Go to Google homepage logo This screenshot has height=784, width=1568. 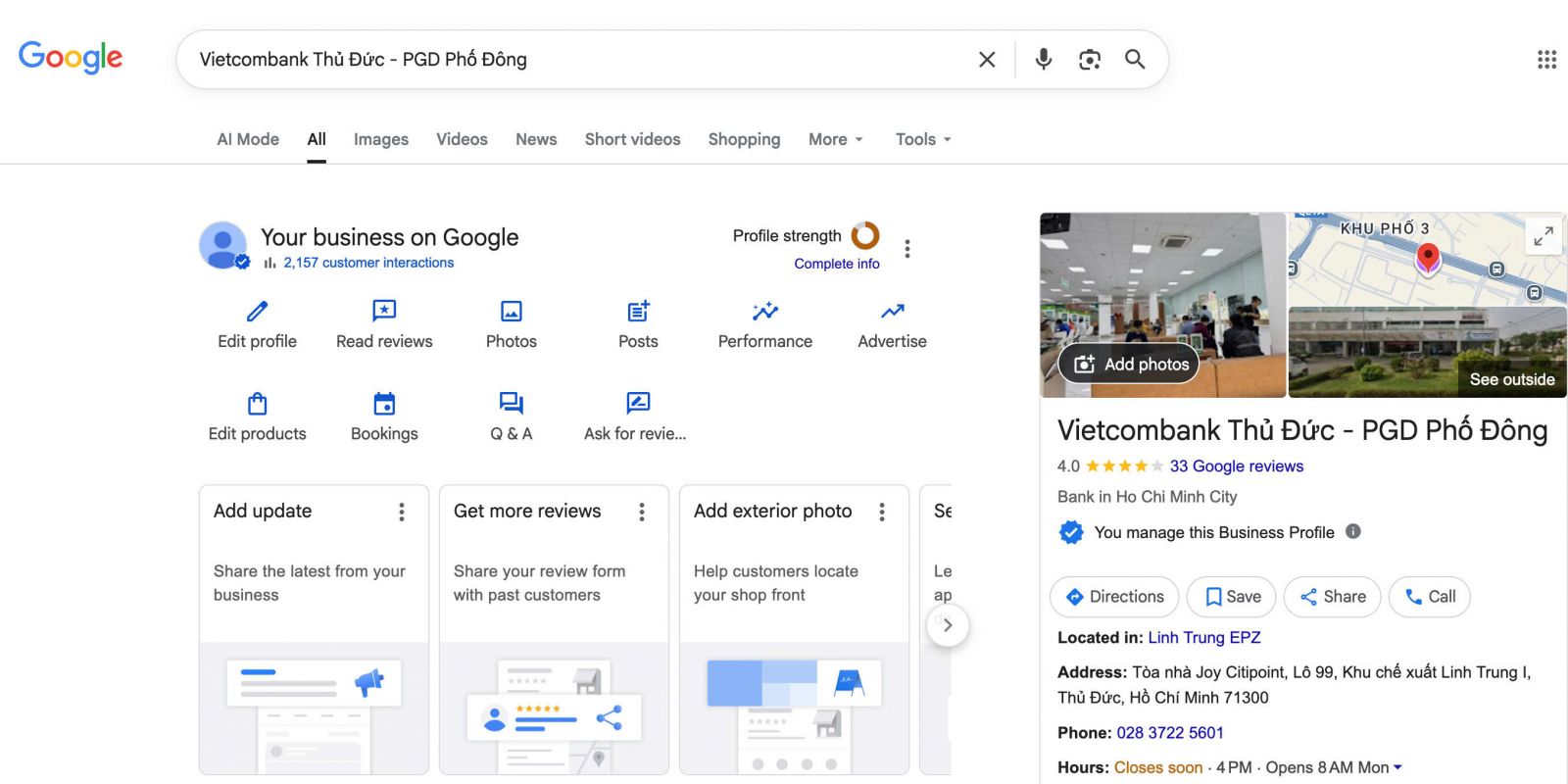71,58
